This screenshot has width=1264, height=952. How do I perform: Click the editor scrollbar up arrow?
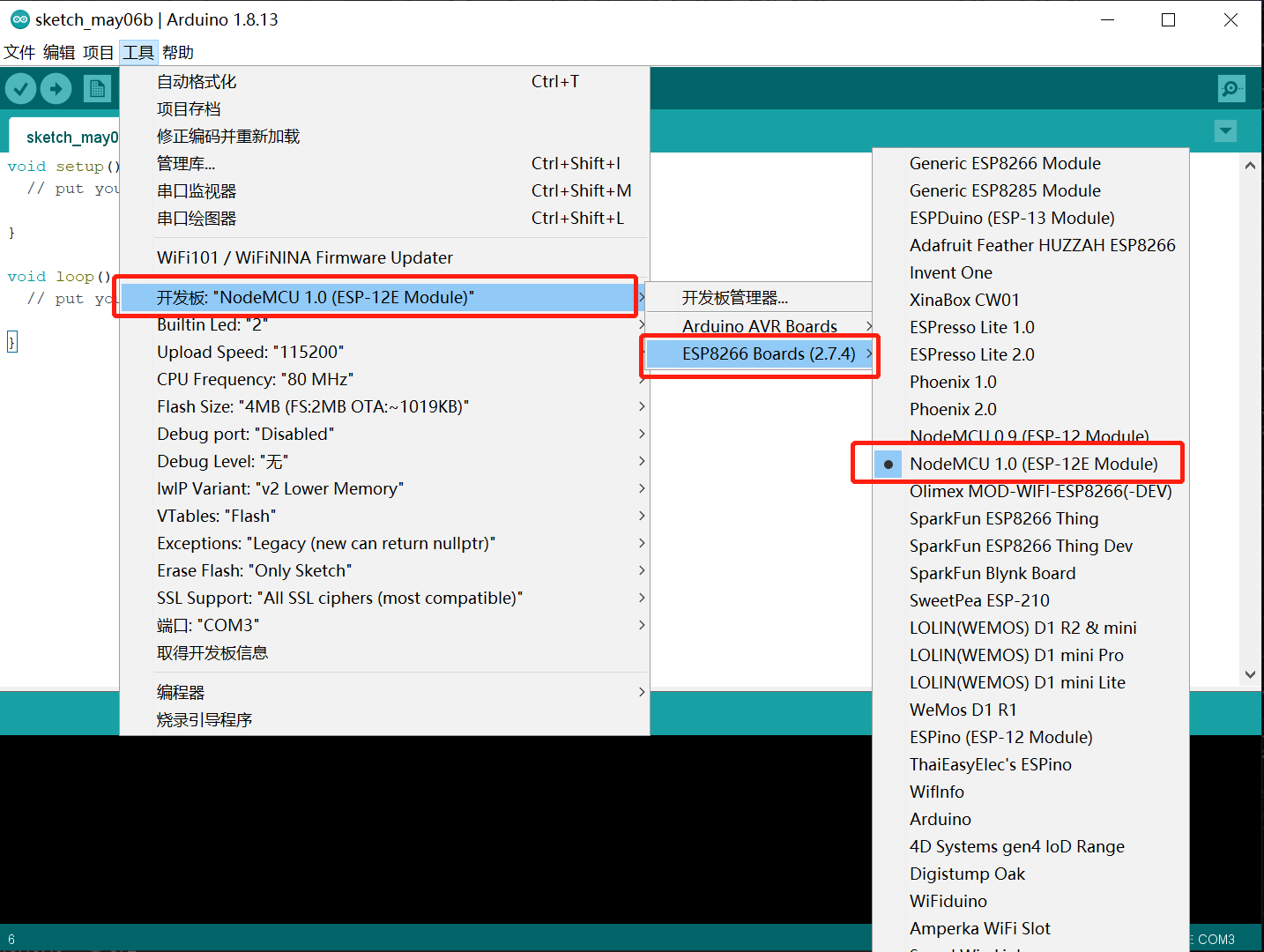click(x=1250, y=165)
